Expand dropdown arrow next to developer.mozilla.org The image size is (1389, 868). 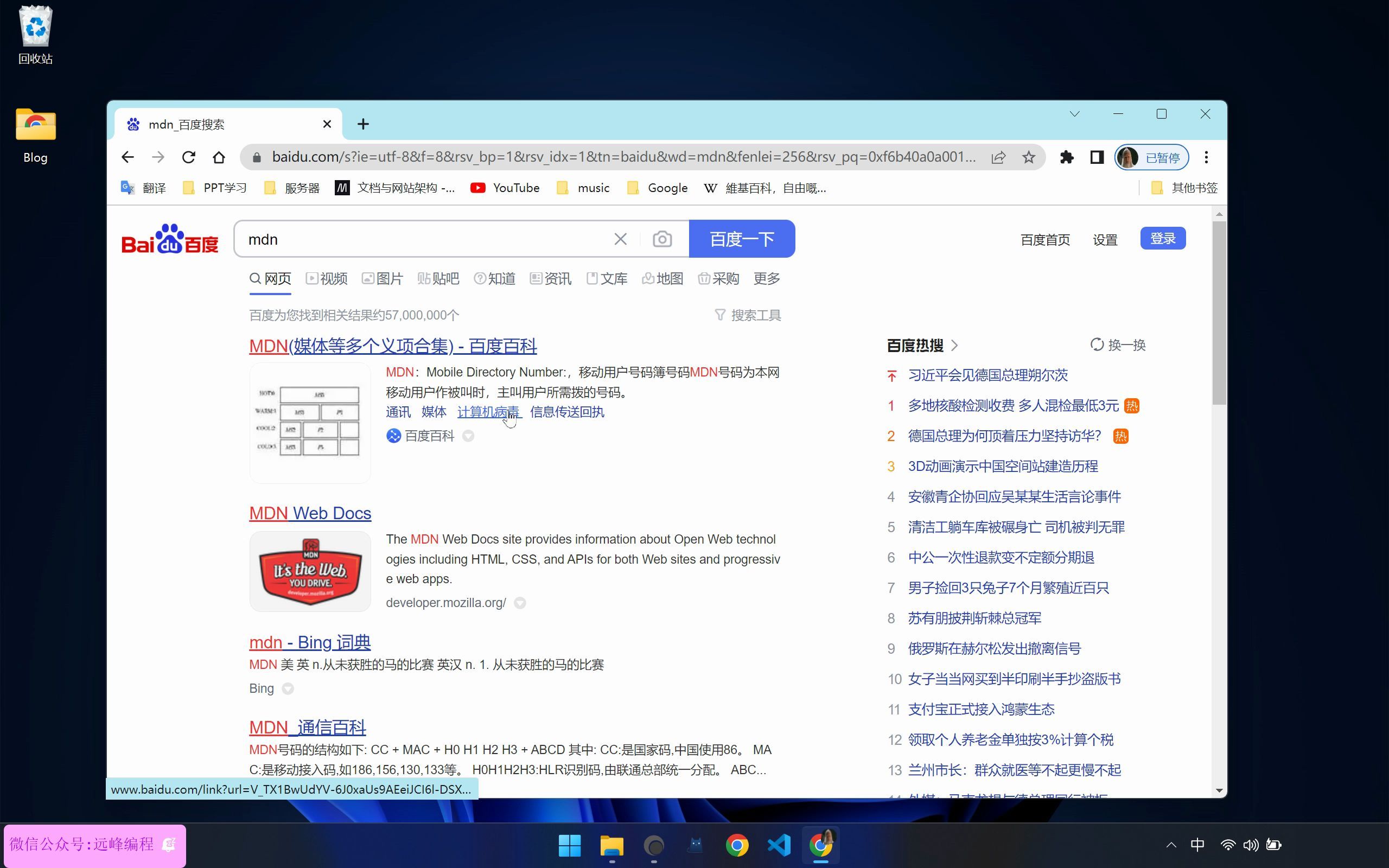(519, 603)
